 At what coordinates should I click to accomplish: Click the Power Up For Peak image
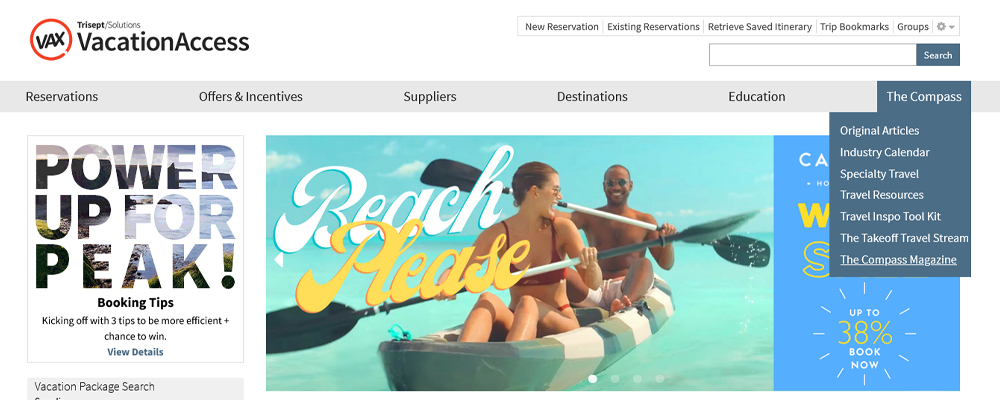click(x=135, y=217)
